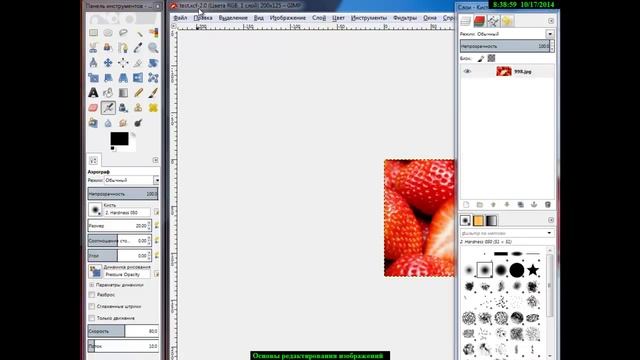The height and width of the screenshot is (360, 640).
Task: Adjust the Скорость slider
Action: click(123, 331)
